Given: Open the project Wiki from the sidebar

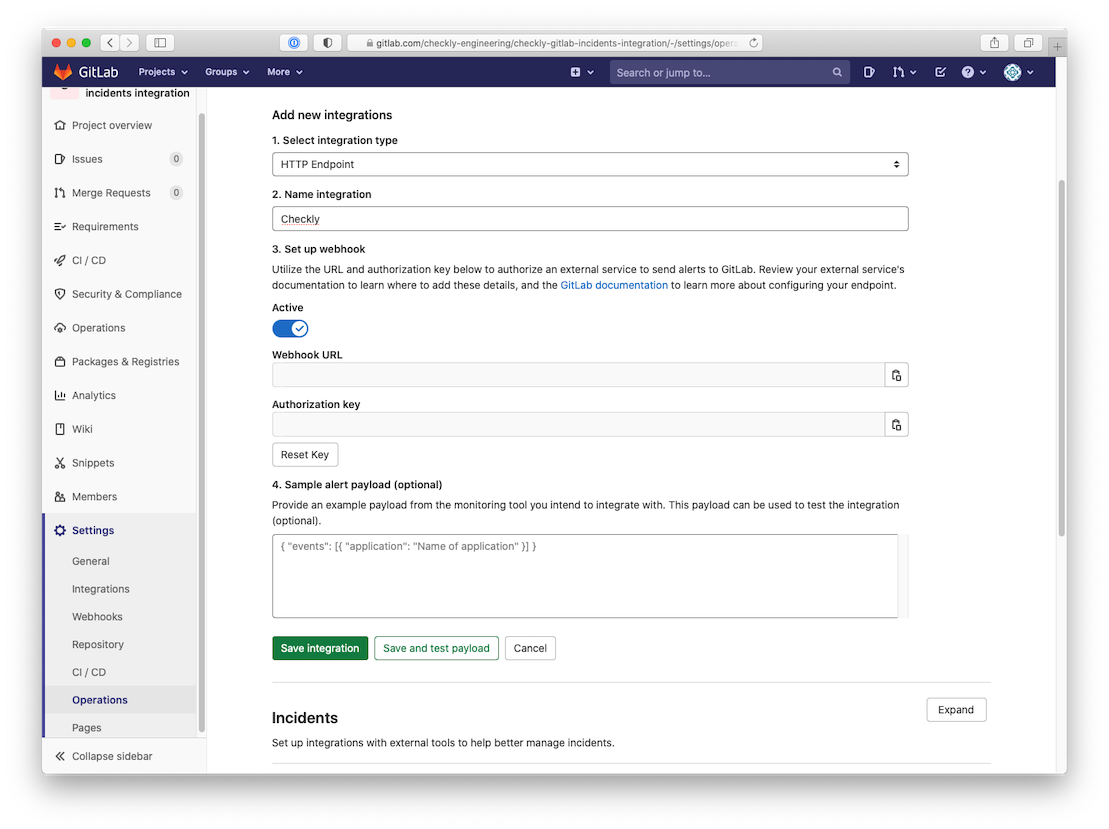Looking at the screenshot, I should tap(81, 428).
